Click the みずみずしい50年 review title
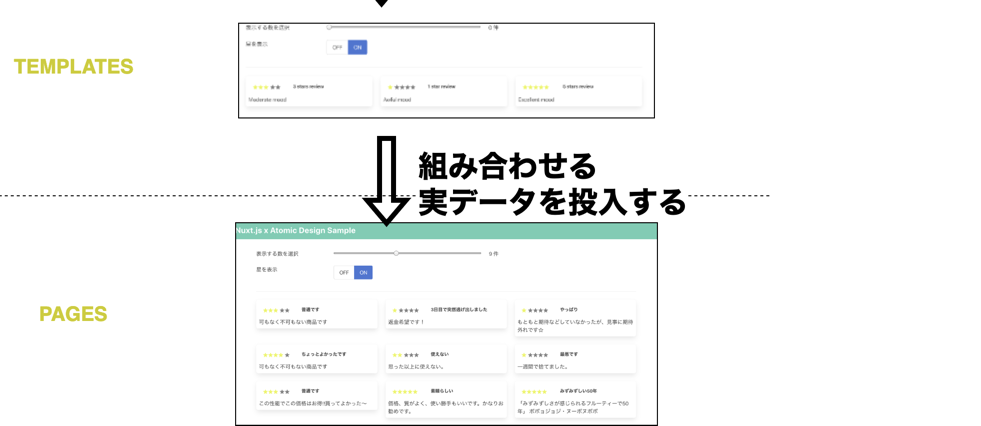Image resolution: width=981 pixels, height=426 pixels. click(x=579, y=391)
